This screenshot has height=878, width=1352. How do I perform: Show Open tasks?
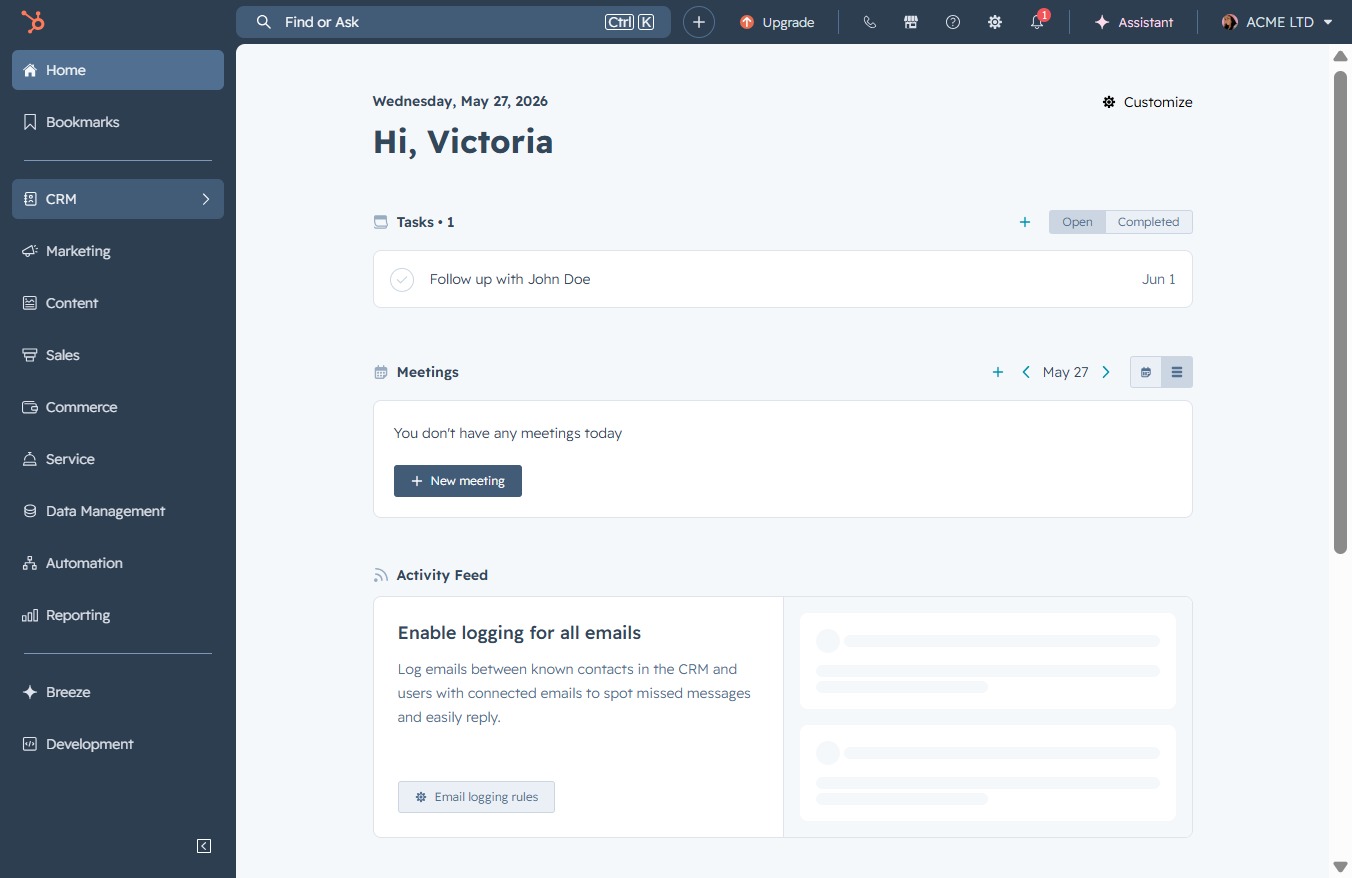tap(1077, 222)
